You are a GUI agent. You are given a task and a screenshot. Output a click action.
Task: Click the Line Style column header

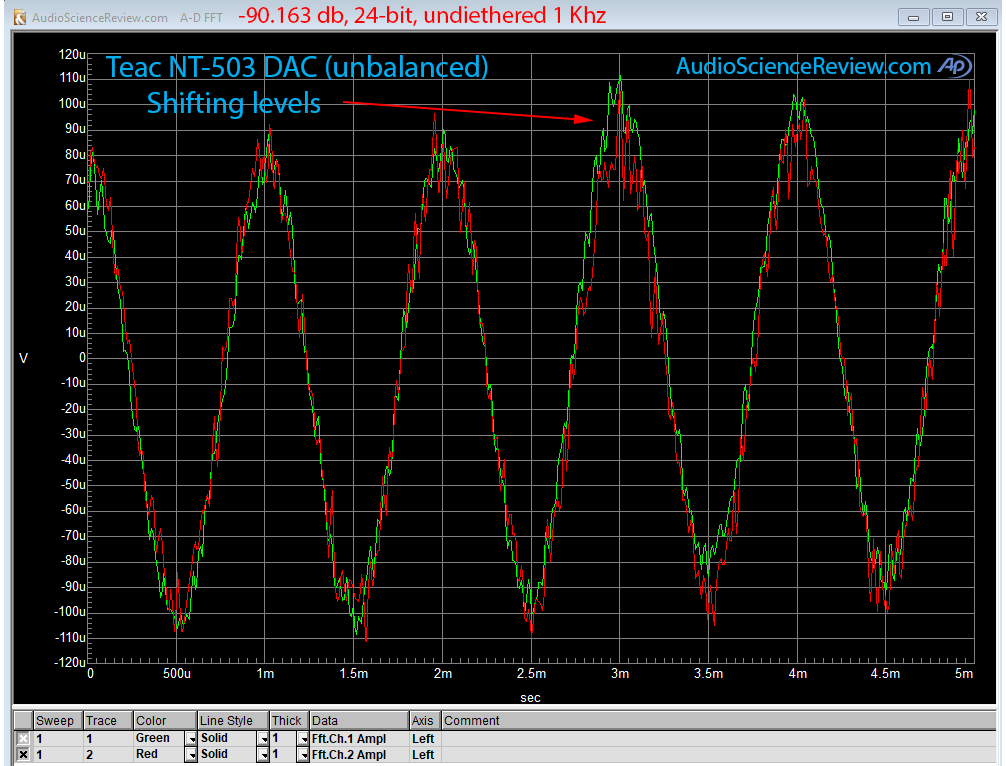233,720
